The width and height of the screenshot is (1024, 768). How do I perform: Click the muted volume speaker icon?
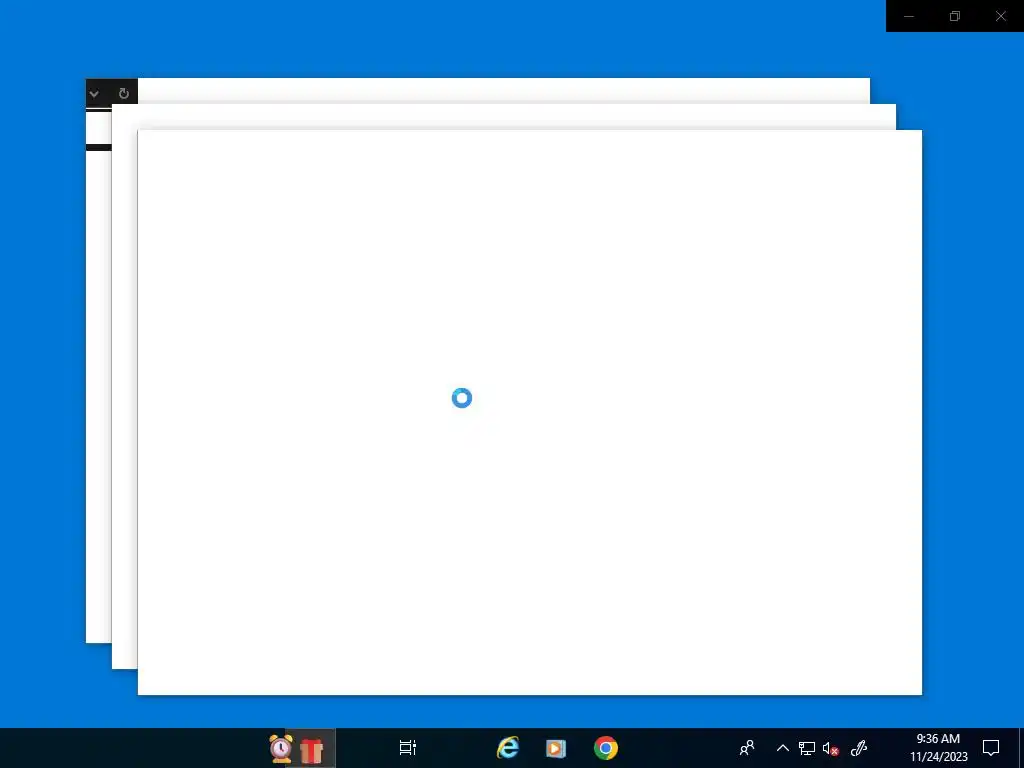(x=831, y=748)
